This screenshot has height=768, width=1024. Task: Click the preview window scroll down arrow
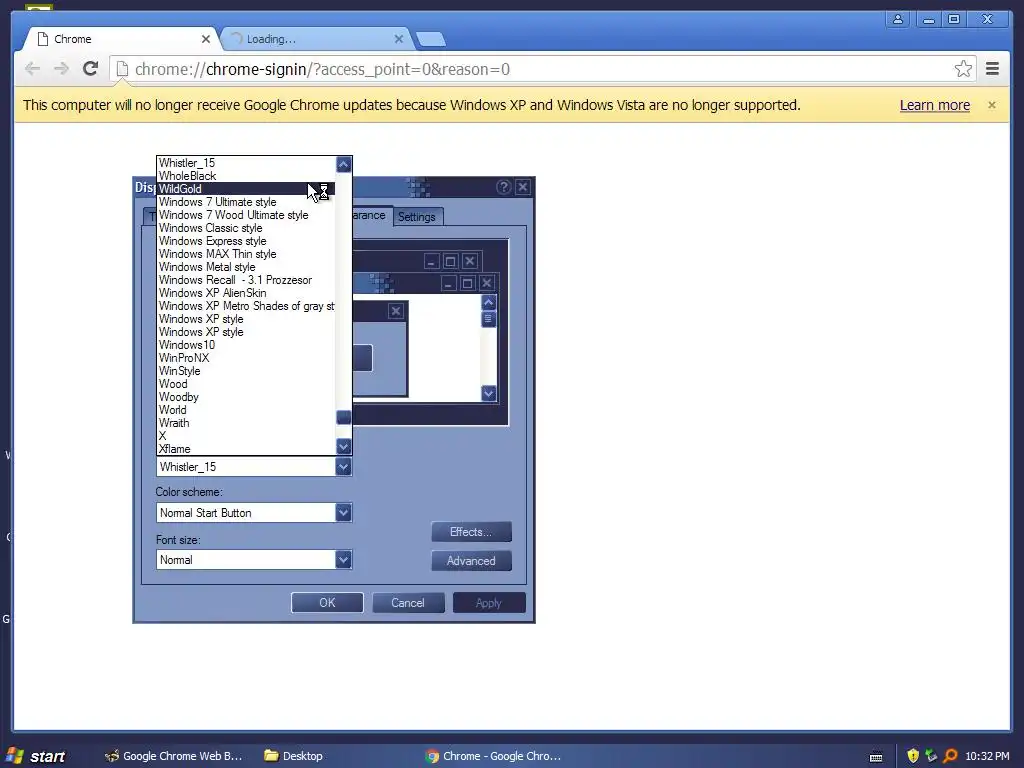pyautogui.click(x=488, y=393)
